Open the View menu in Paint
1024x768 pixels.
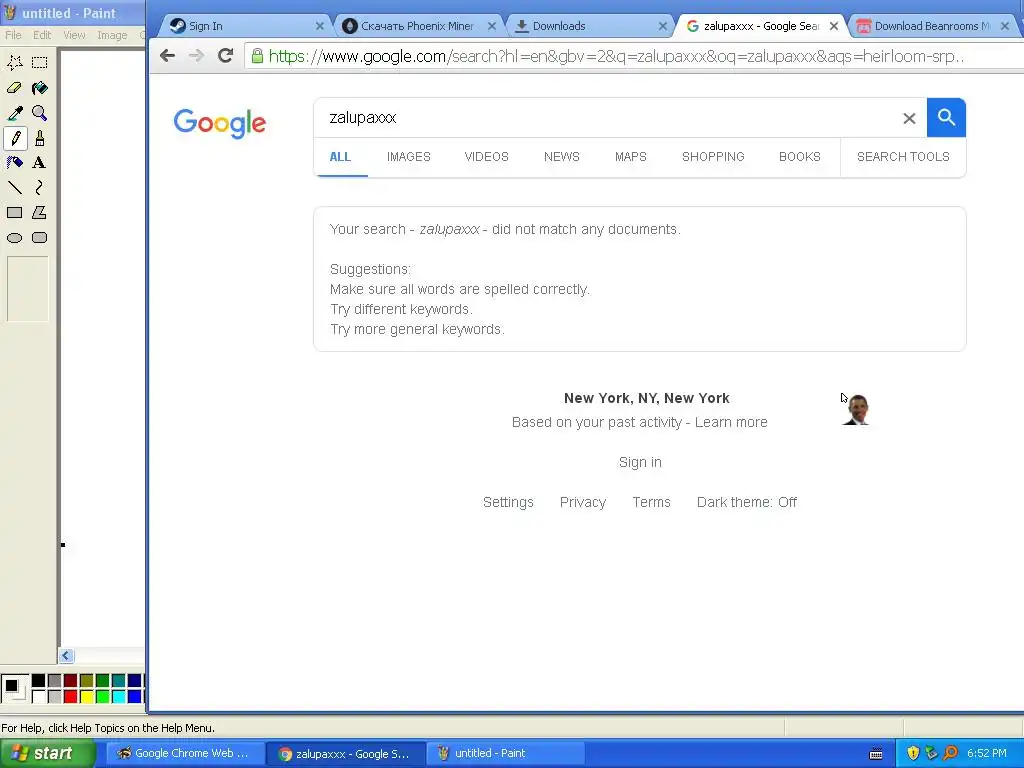pos(74,35)
